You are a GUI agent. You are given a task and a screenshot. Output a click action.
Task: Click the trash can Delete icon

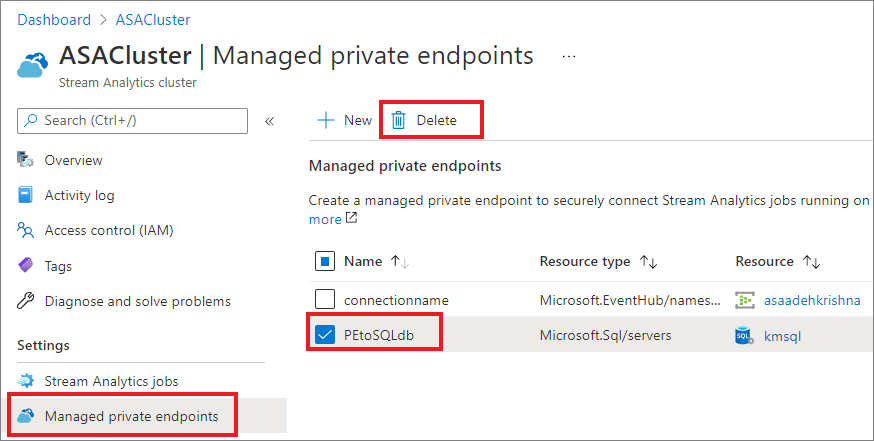398,120
